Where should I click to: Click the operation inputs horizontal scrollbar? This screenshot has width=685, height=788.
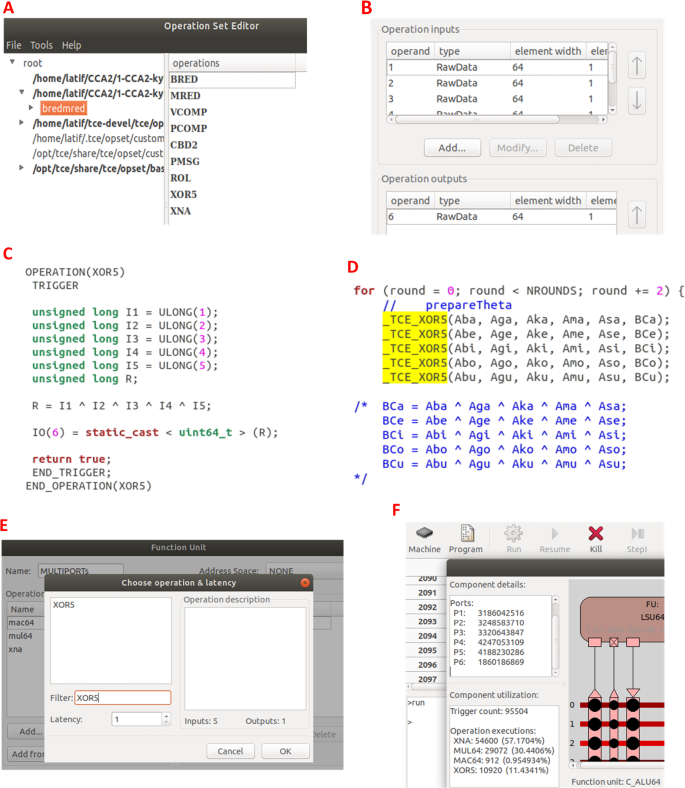[x=477, y=120]
